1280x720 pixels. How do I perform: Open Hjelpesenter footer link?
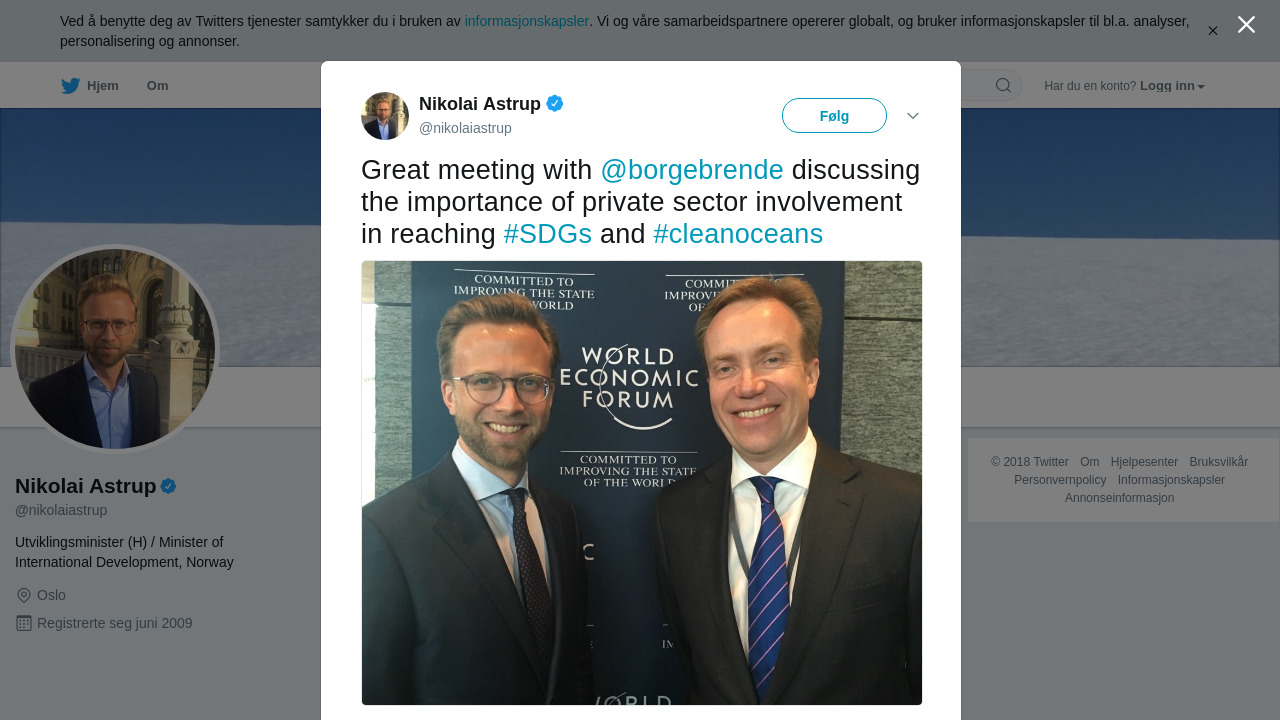(1144, 462)
